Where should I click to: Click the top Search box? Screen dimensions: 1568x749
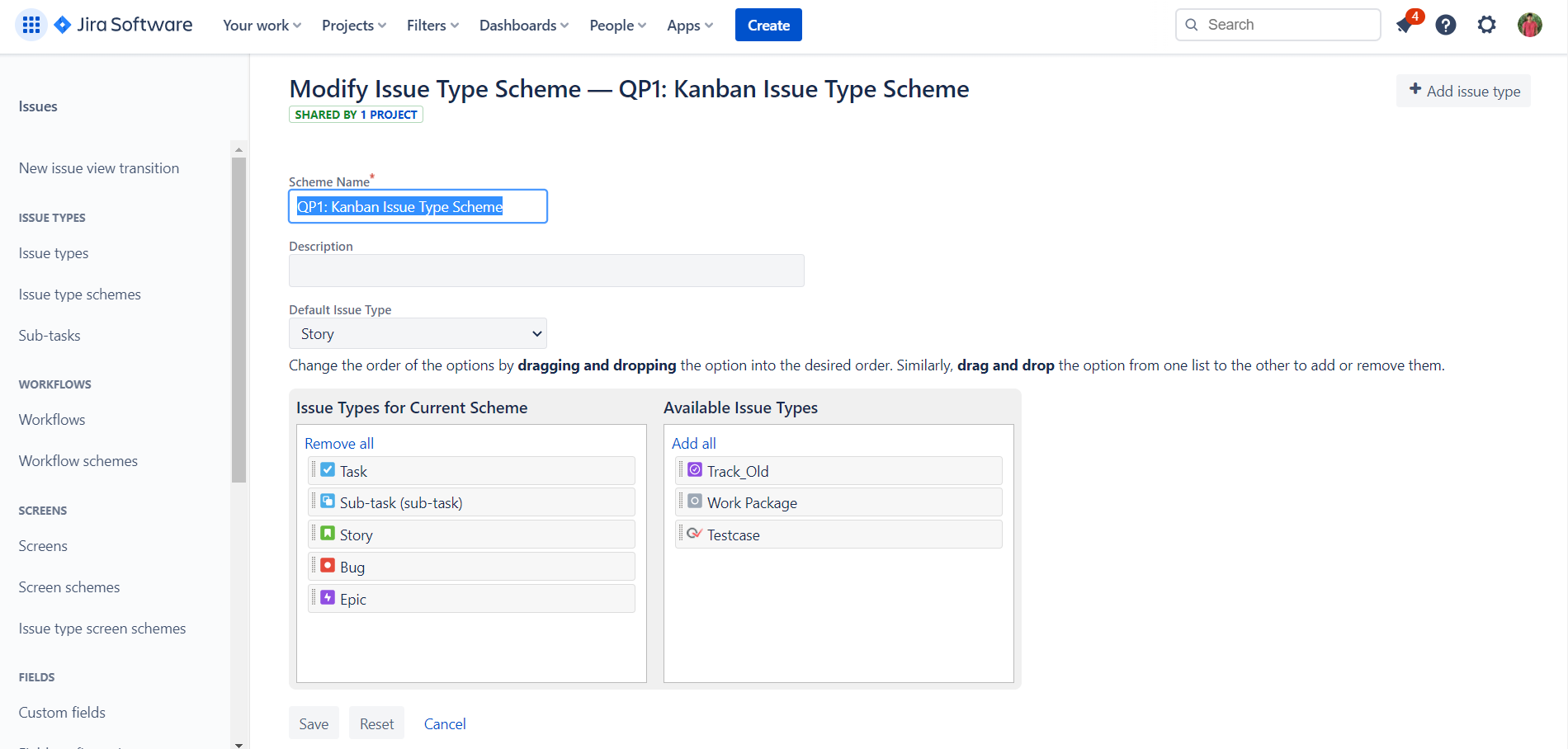click(1278, 25)
